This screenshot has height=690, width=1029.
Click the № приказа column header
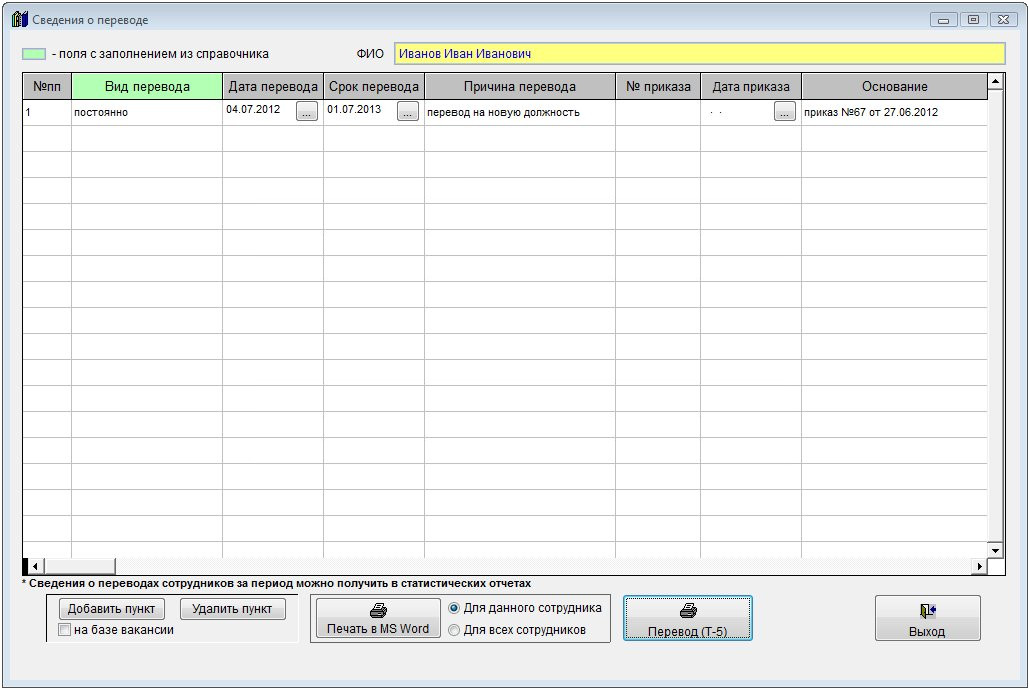(658, 87)
